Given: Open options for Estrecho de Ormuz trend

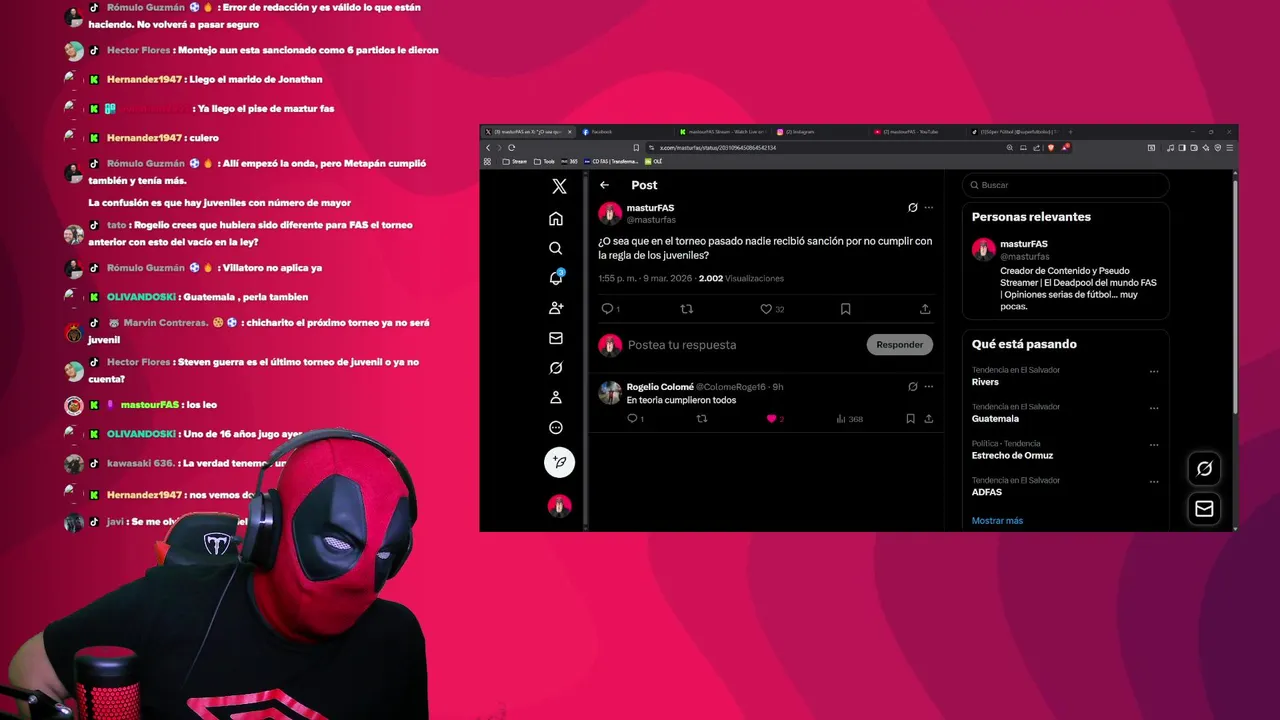Looking at the screenshot, I should click(x=1154, y=445).
